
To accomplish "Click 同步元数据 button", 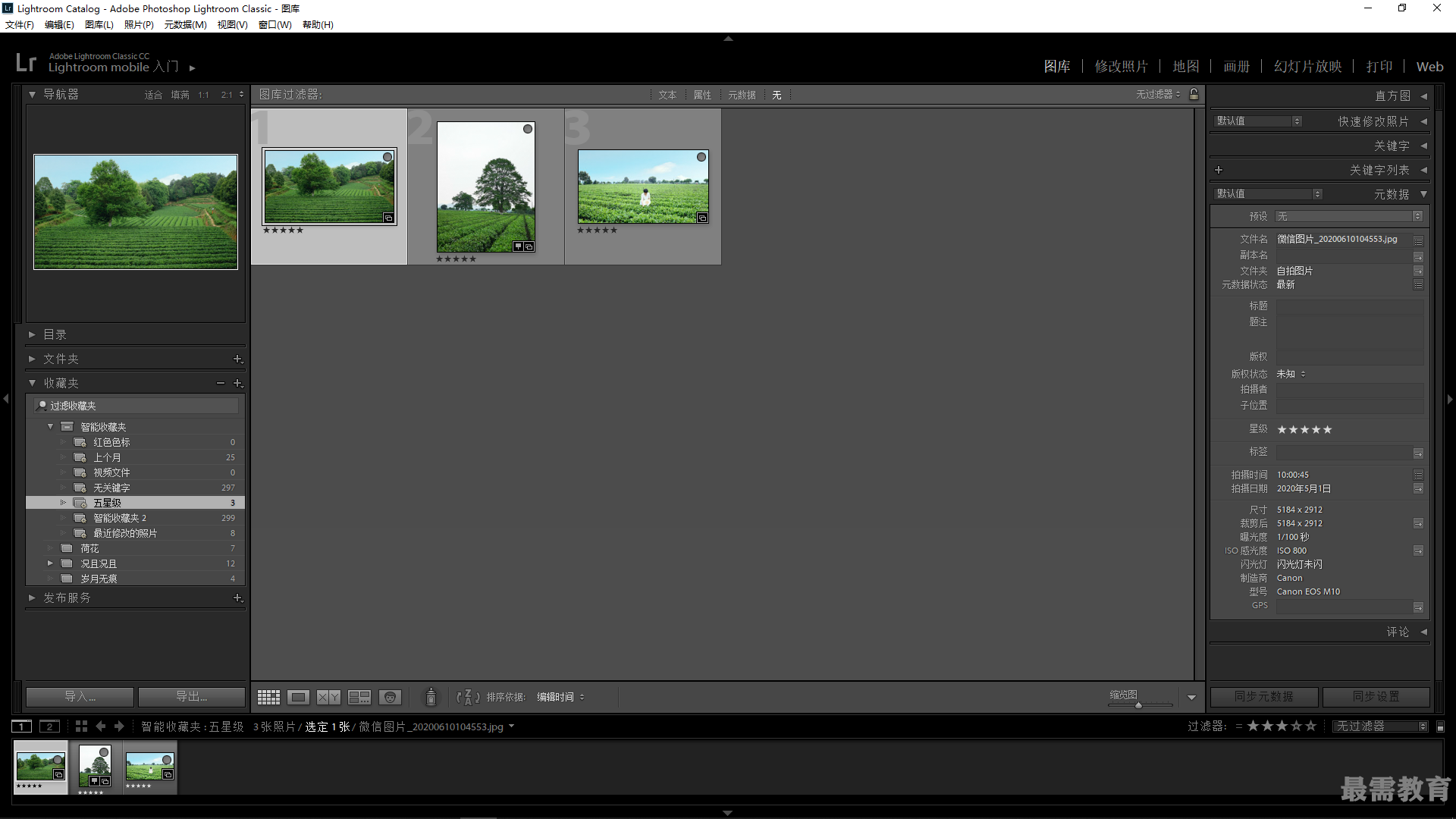I will (x=1264, y=697).
